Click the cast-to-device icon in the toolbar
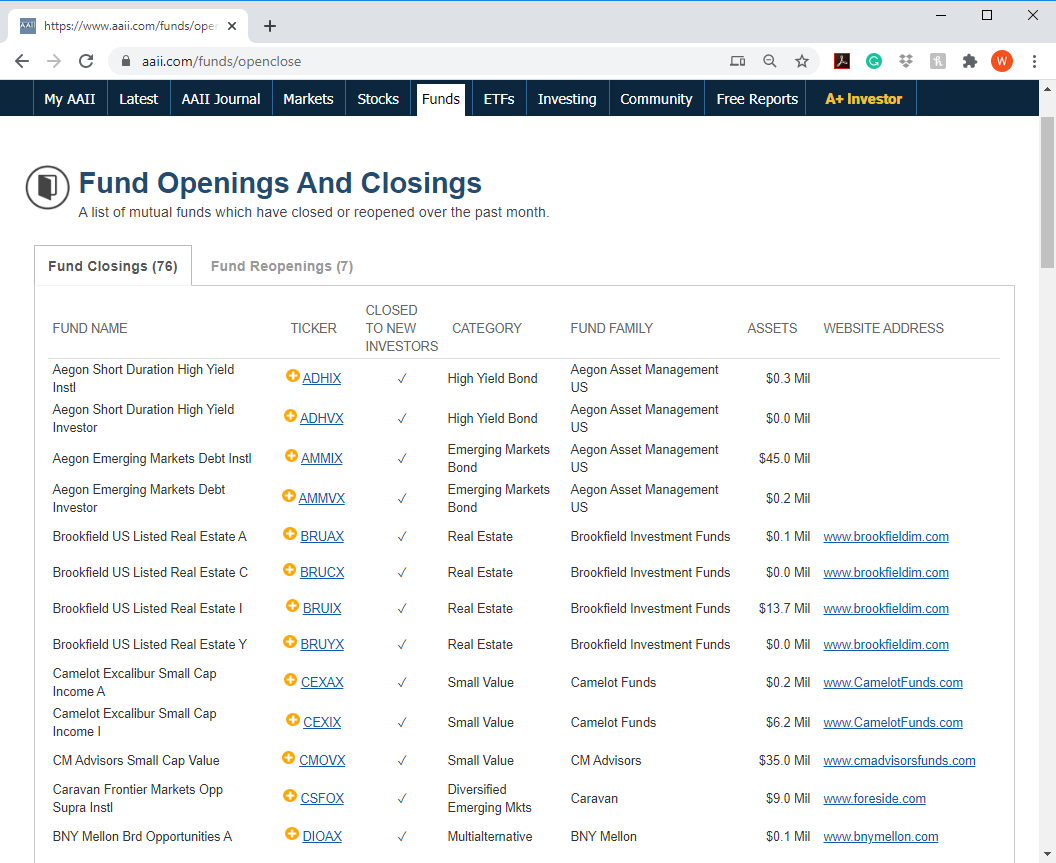Viewport: 1056px width, 863px height. click(737, 61)
